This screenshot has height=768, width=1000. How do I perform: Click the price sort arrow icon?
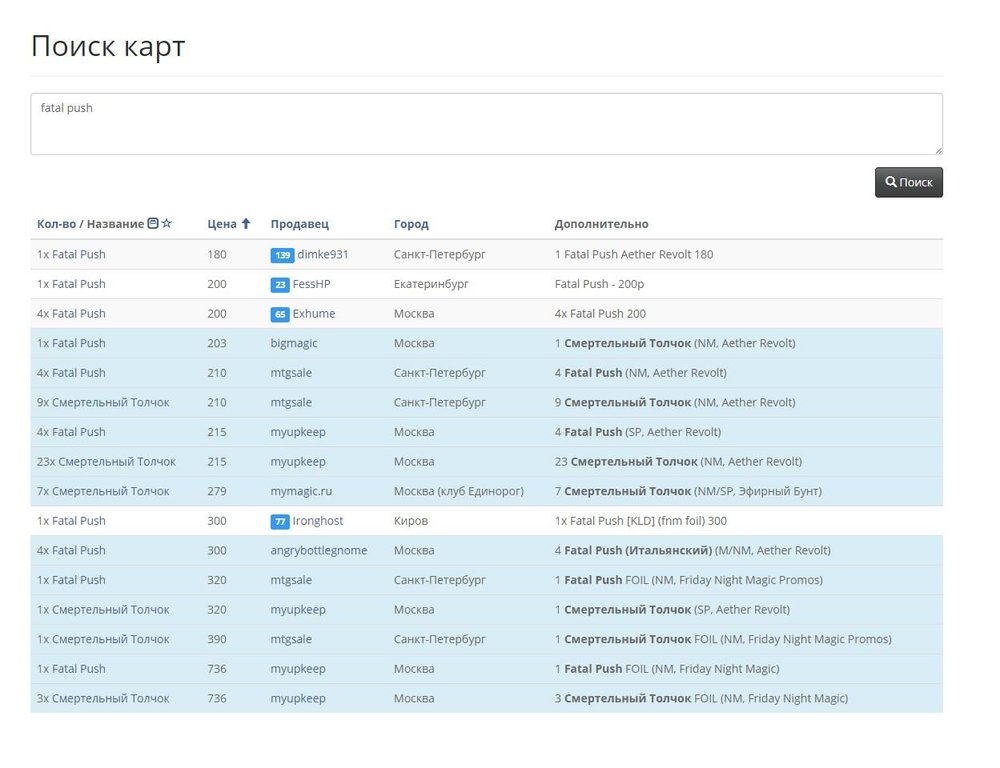click(x=246, y=224)
